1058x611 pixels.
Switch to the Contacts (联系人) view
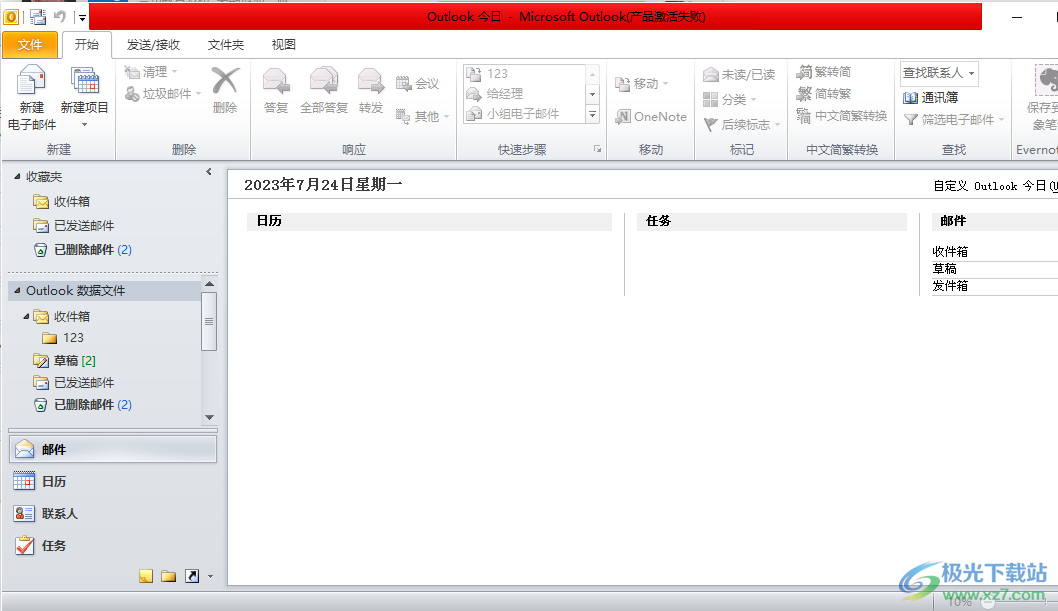[x=113, y=514]
